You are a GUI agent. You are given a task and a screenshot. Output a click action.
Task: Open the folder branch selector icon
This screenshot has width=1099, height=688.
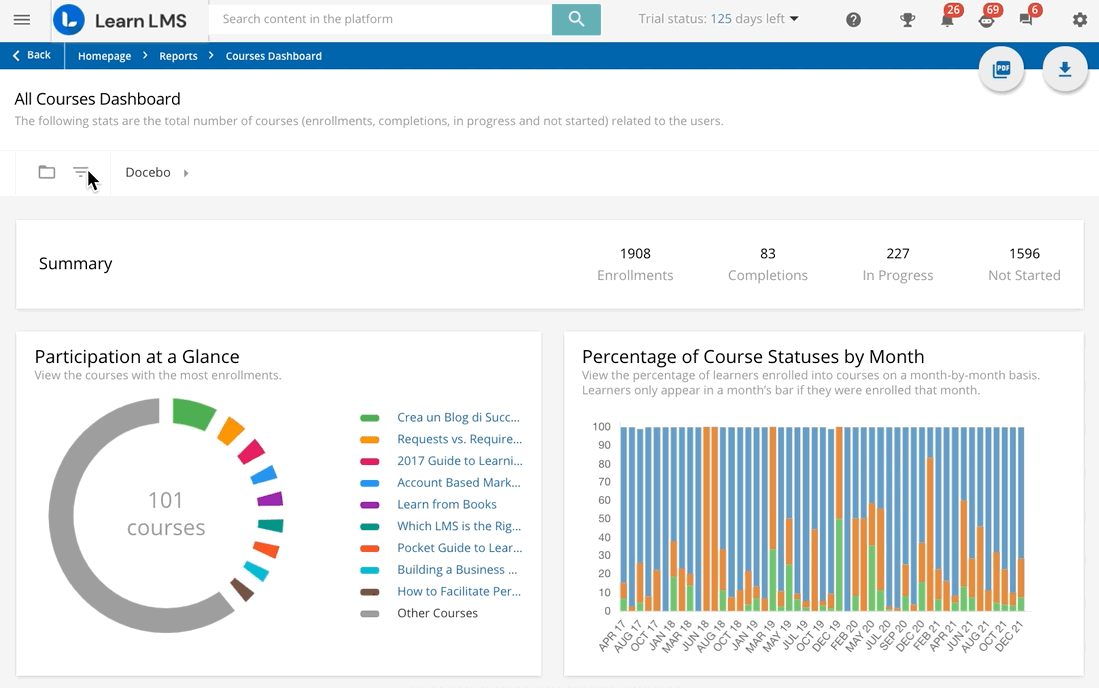click(47, 172)
